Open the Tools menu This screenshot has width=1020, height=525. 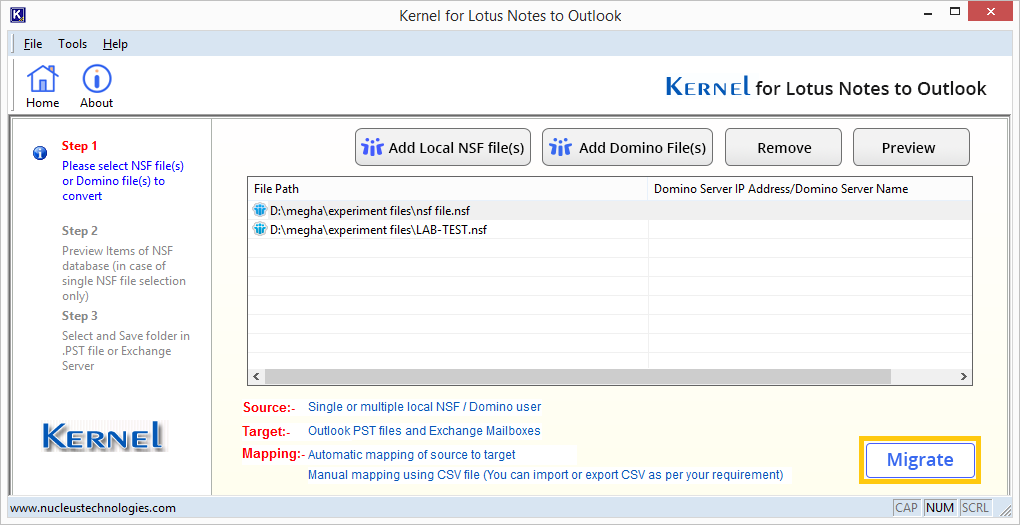point(72,44)
